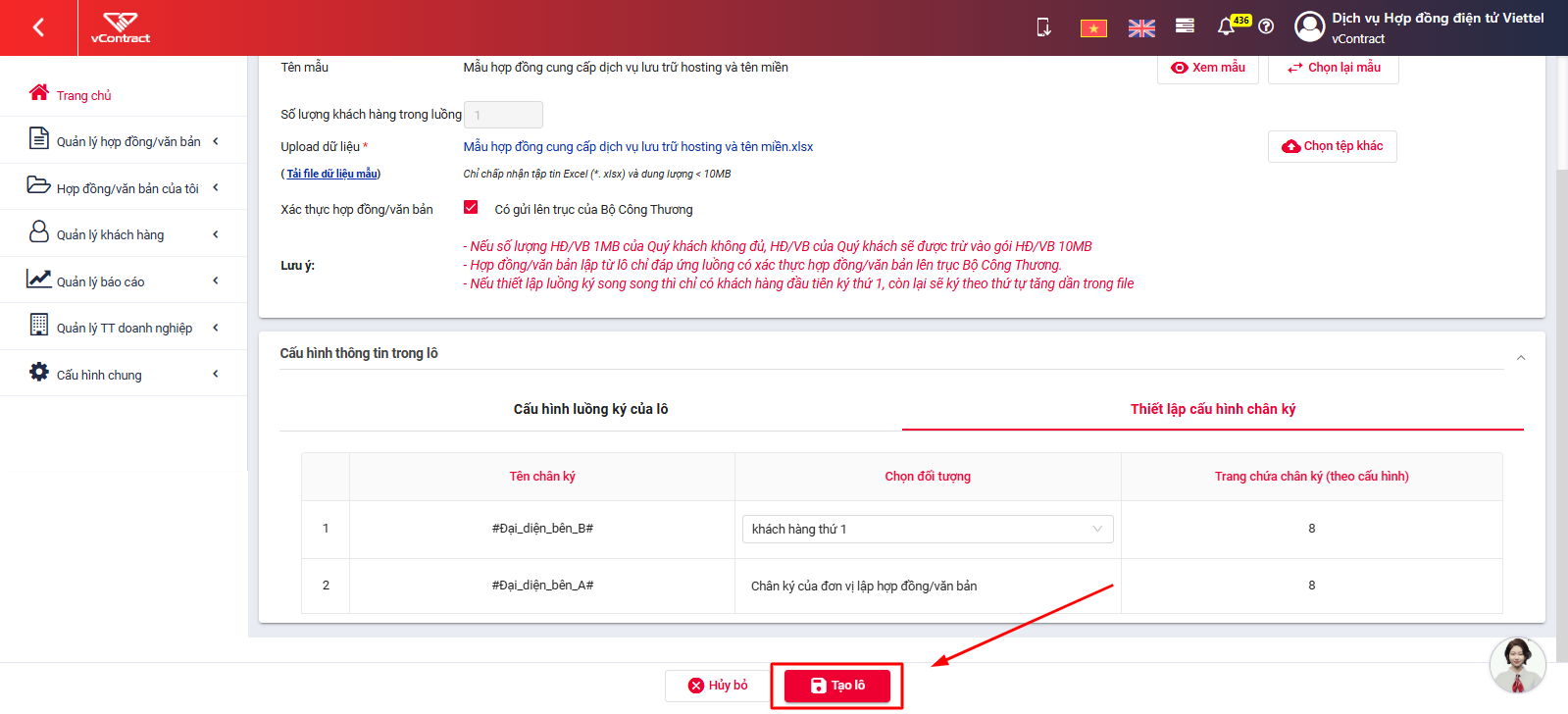
Task: Open the notification bell with 436 badge
Action: [x=1226, y=26]
